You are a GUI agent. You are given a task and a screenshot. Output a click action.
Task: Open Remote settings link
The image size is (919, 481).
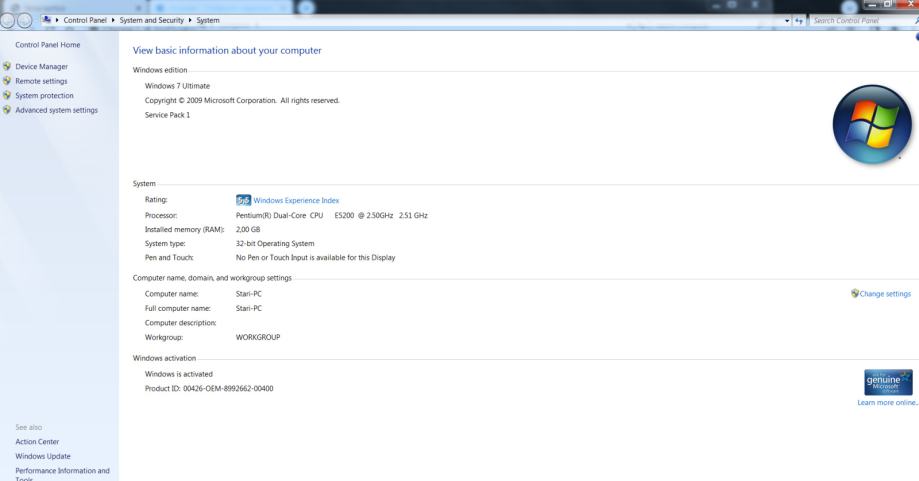pos(41,81)
